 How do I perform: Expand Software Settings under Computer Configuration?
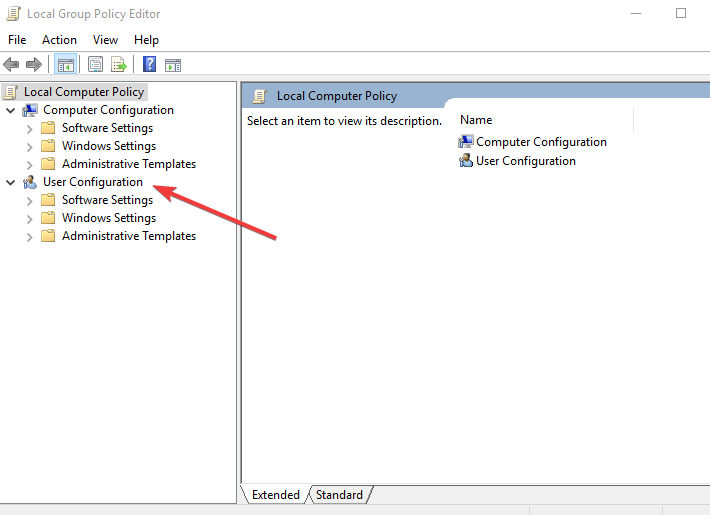click(x=29, y=129)
